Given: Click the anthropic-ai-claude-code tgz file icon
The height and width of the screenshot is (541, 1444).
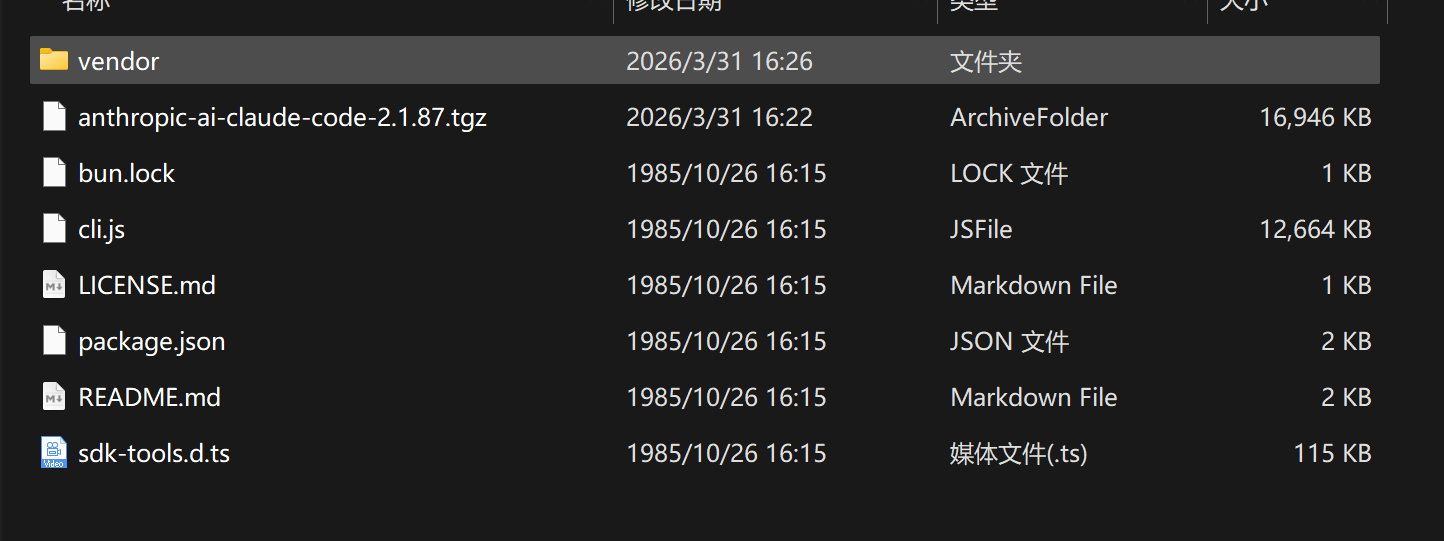Looking at the screenshot, I should (54, 117).
